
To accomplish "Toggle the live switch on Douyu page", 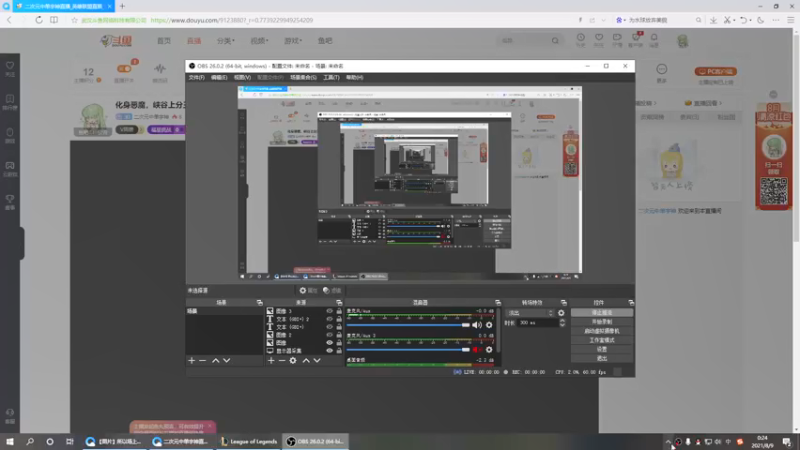I will click(124, 69).
